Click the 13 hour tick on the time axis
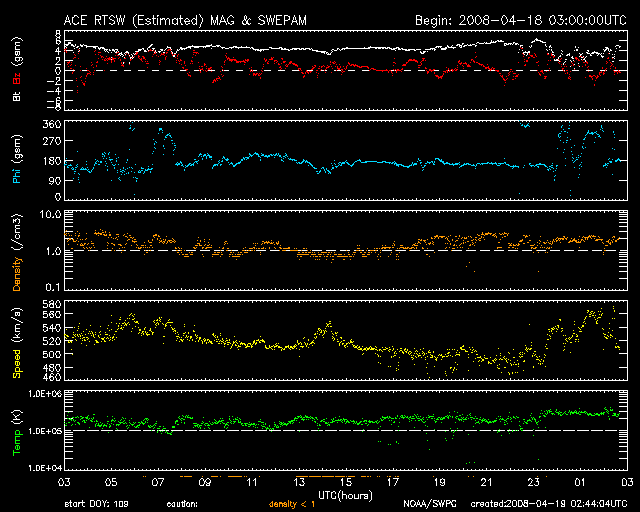640x512 pixels. tap(302, 481)
